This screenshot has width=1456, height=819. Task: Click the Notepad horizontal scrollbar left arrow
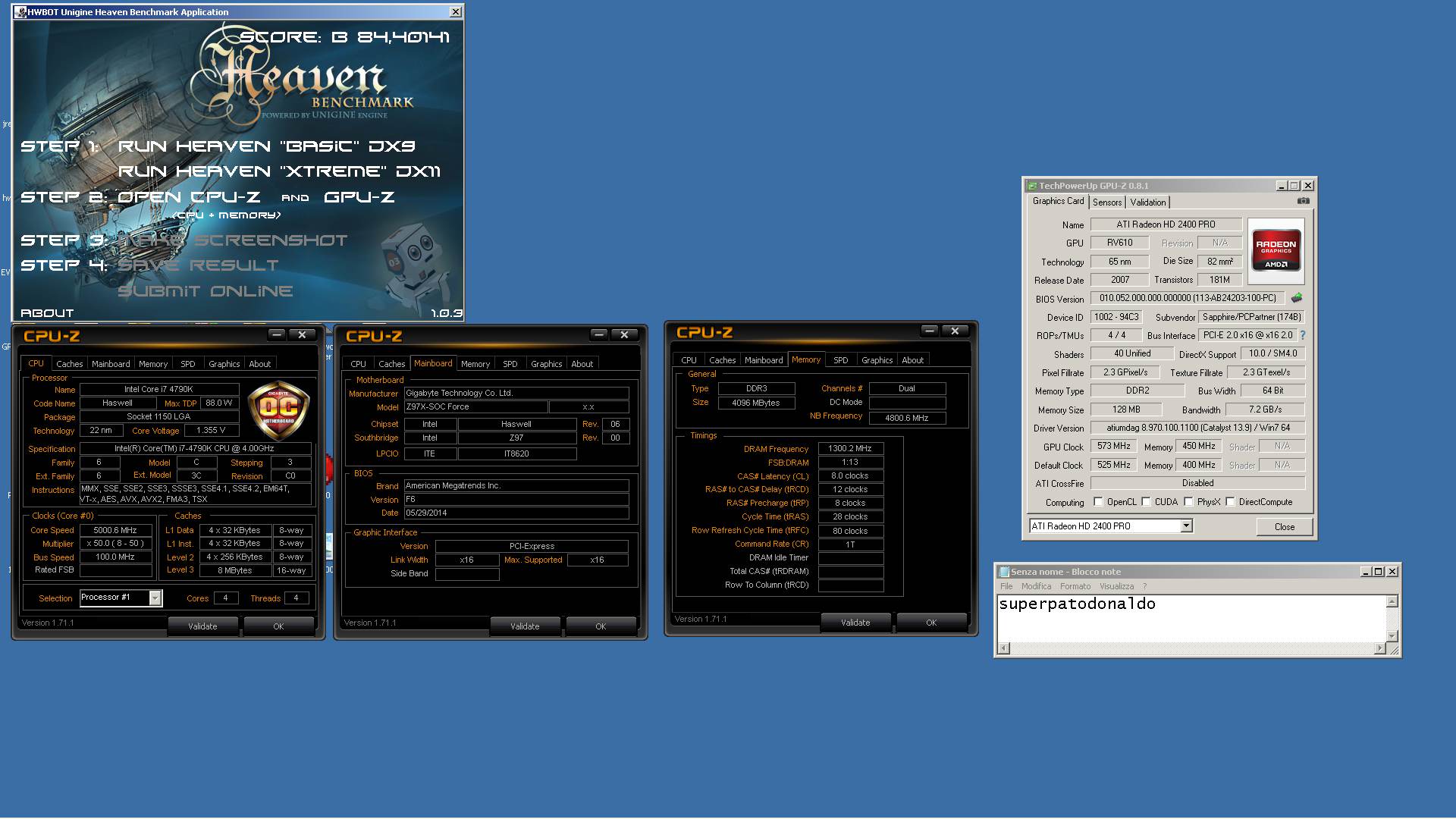(1004, 648)
